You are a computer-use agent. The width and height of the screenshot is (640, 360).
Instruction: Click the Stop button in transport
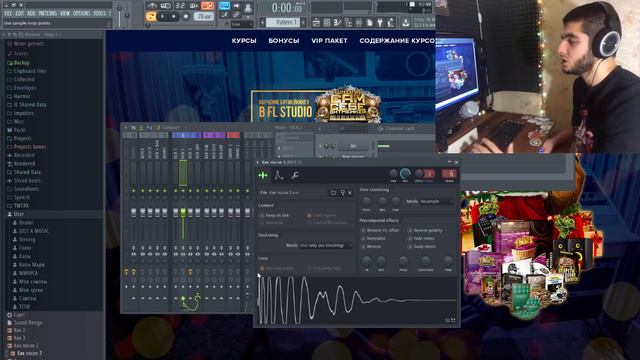(x=174, y=17)
